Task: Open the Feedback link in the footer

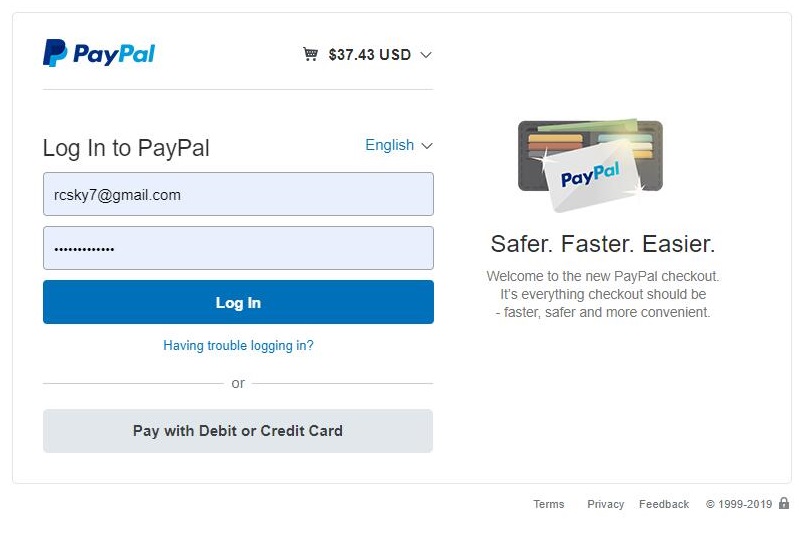Action: [664, 504]
